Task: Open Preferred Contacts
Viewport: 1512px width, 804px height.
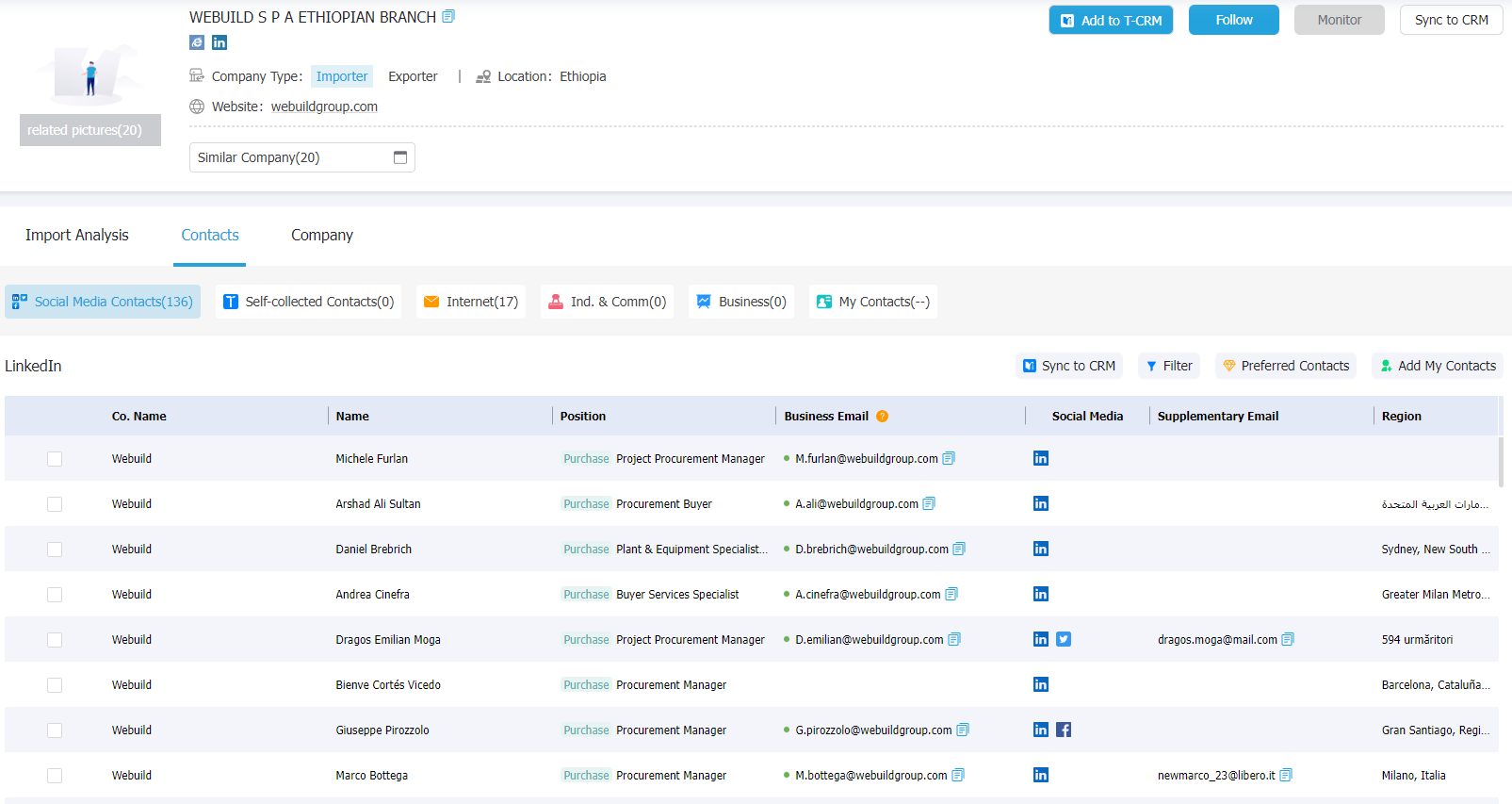Action: coord(1286,366)
